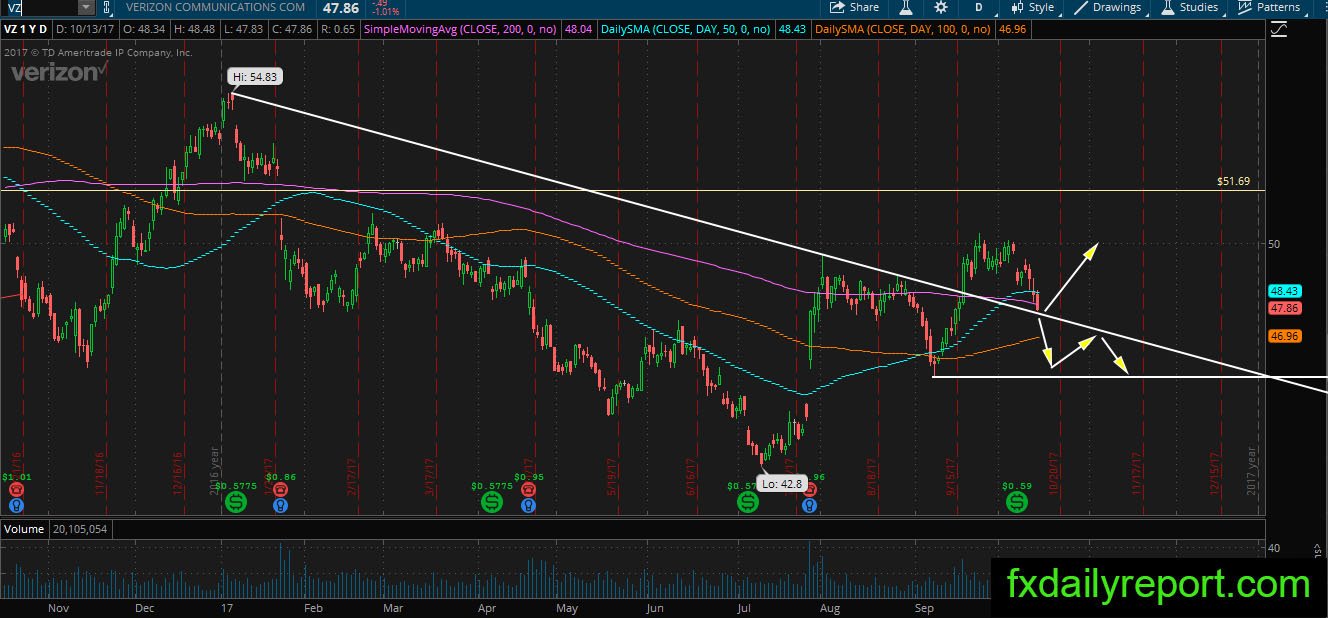Open the Drawings menu
The image size is (1328, 618).
[x=1108, y=7]
